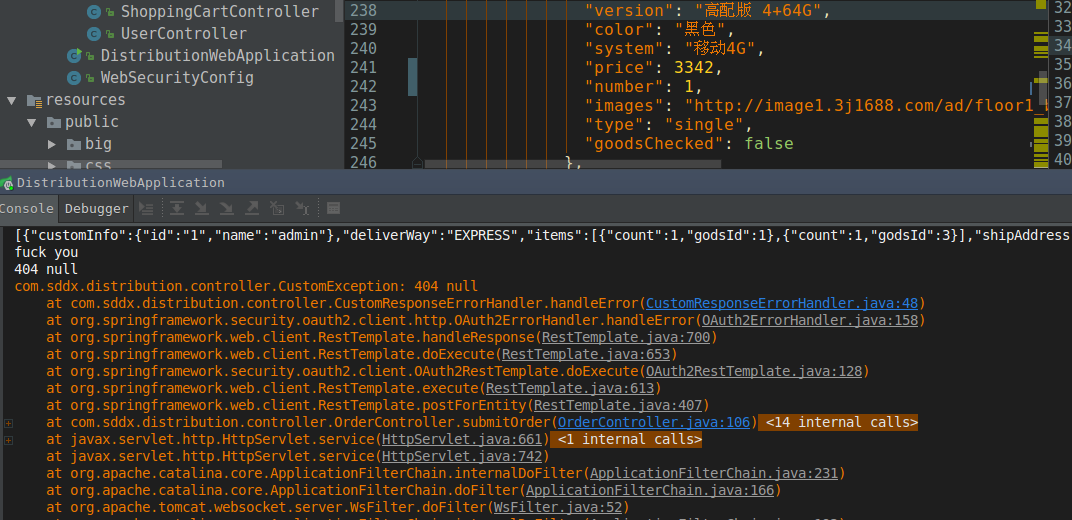
Task: Open ApplicationFilterChain.java:231 link
Action: click(714, 474)
